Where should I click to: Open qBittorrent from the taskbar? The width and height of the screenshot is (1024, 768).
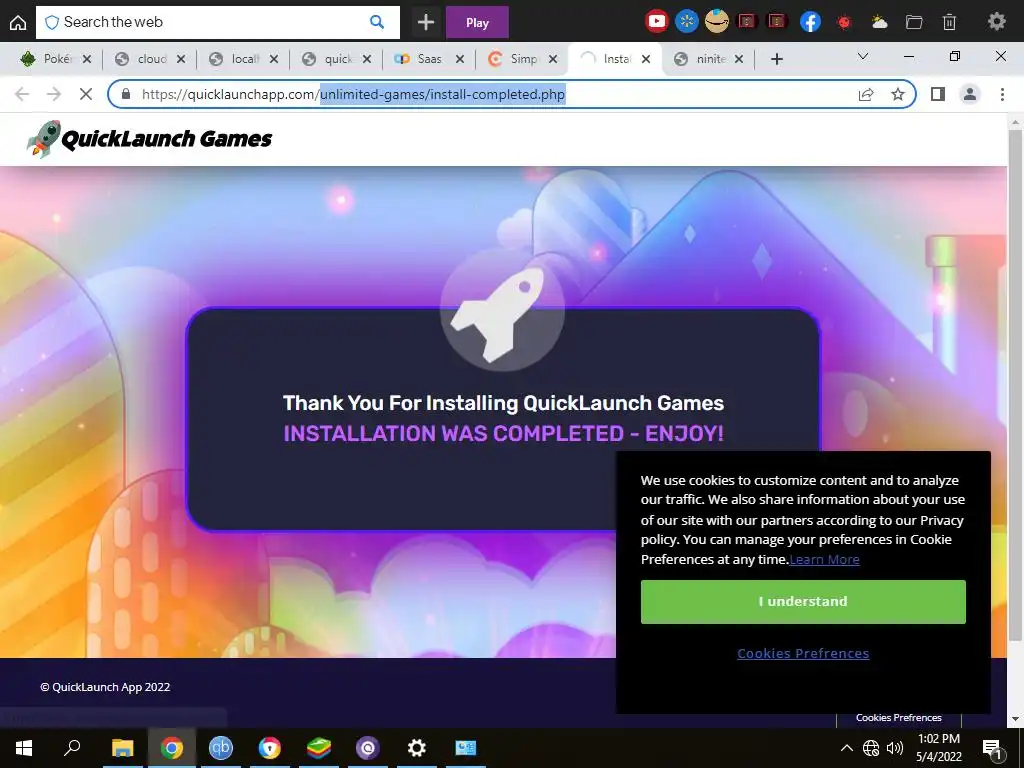(221, 748)
